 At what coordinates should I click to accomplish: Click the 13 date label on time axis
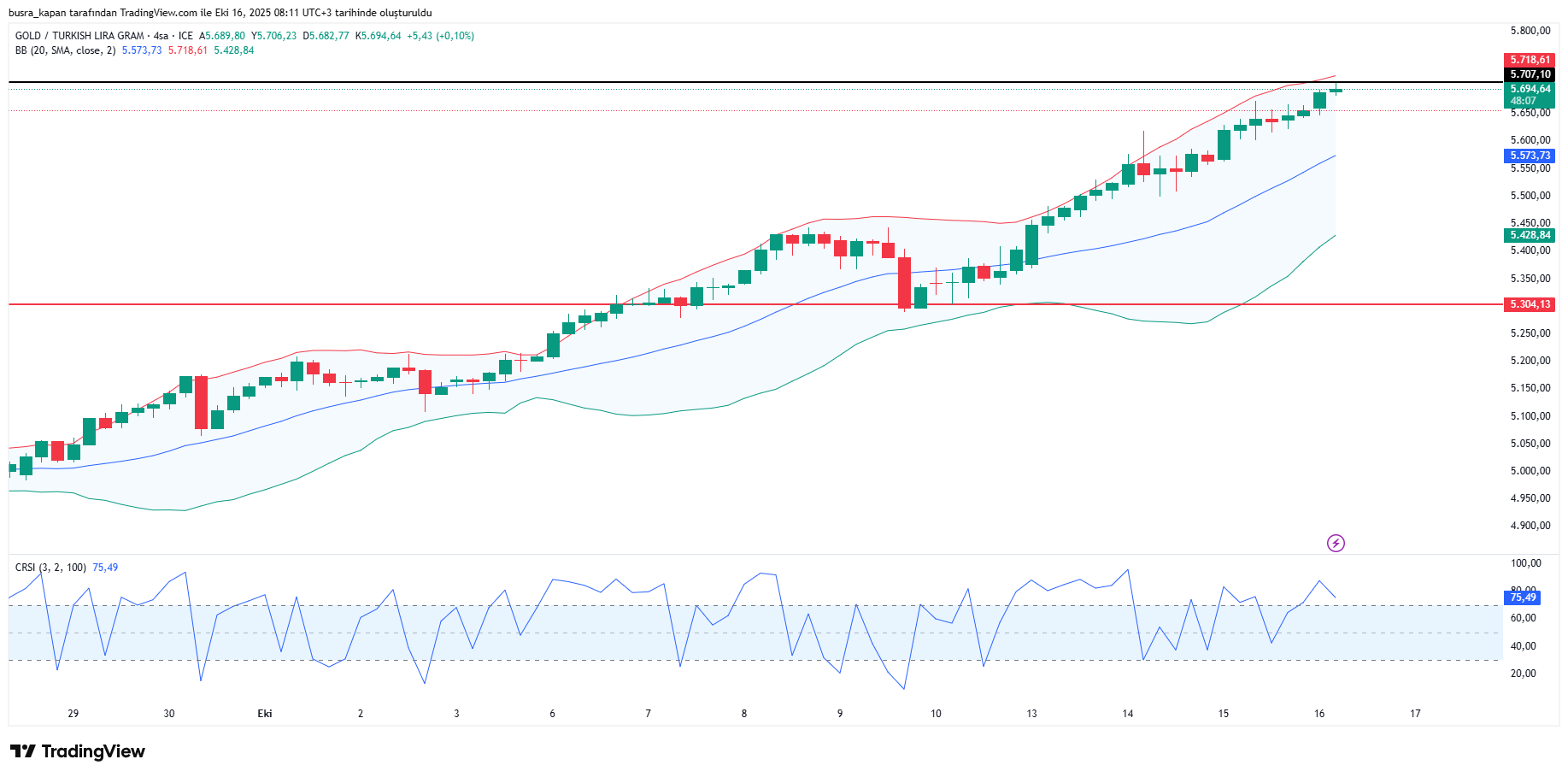click(x=1031, y=714)
